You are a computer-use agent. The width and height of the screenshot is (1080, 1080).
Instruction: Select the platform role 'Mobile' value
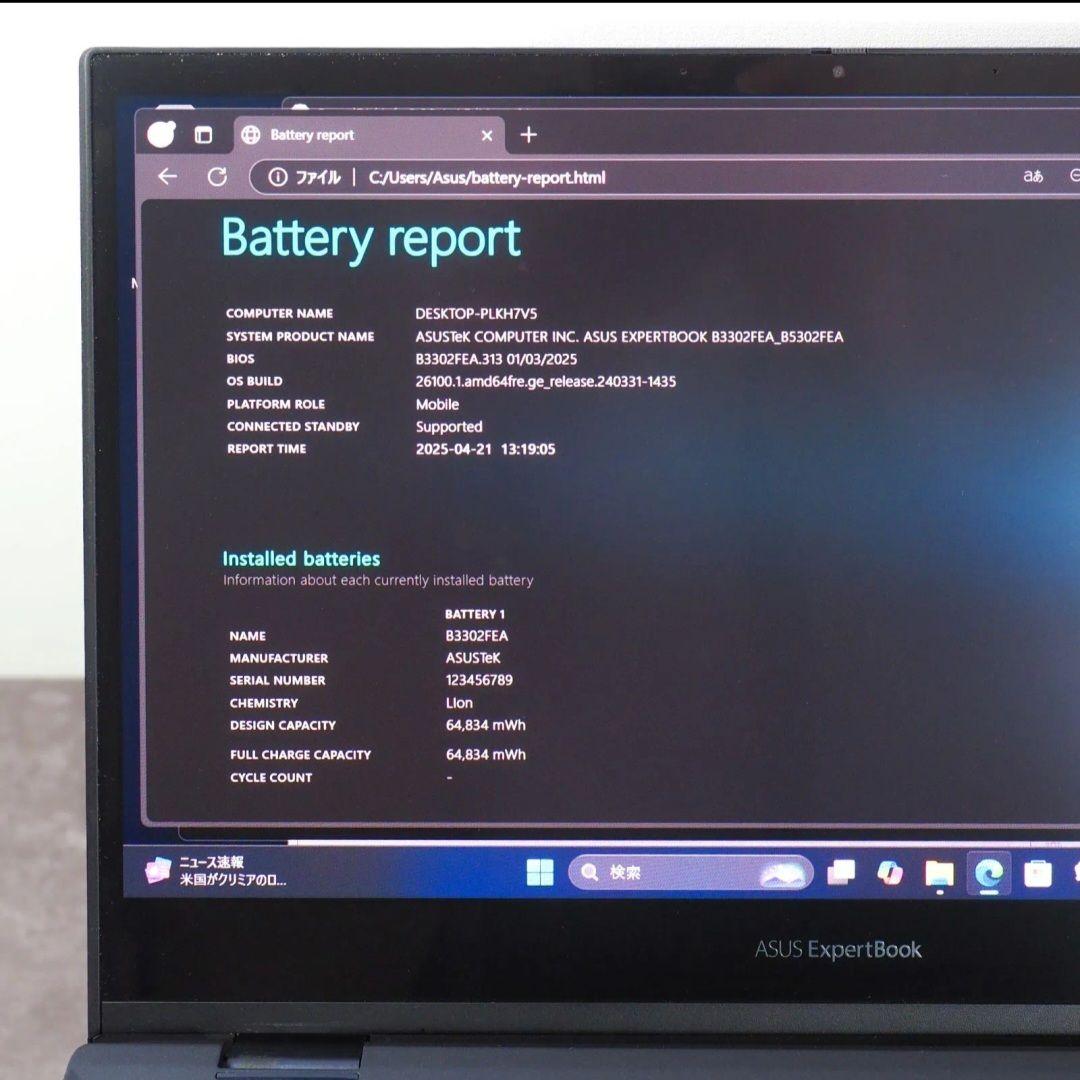click(437, 404)
